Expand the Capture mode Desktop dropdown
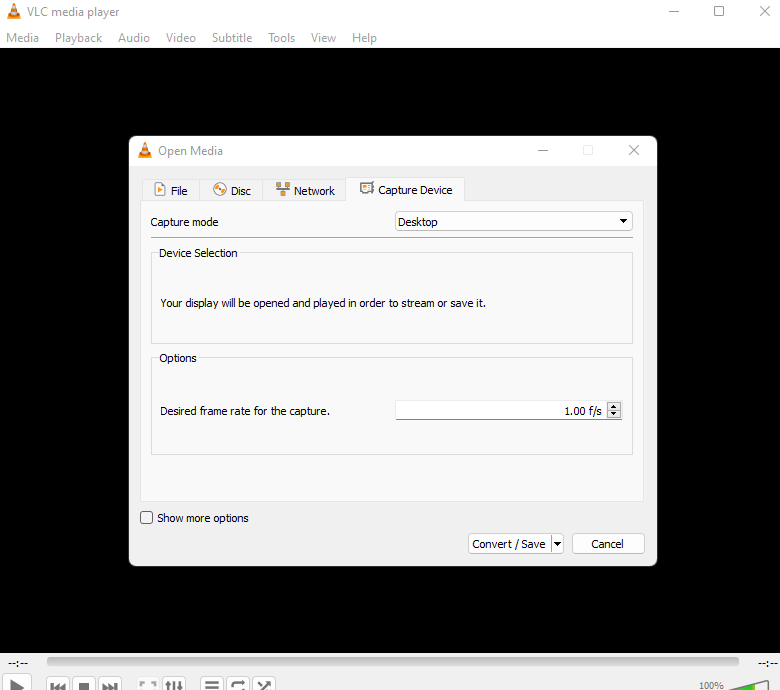Screen dimensions: 780x690 pyautogui.click(x=514, y=221)
